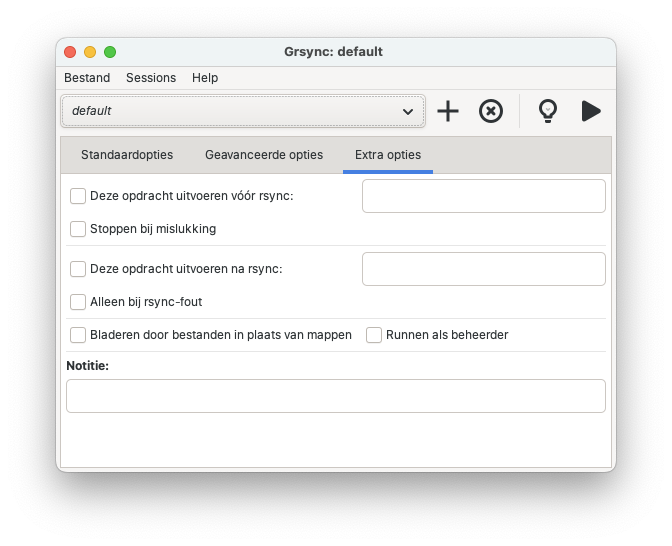
Task: Enable 'Runnen als beheerder' checkbox
Action: click(374, 335)
